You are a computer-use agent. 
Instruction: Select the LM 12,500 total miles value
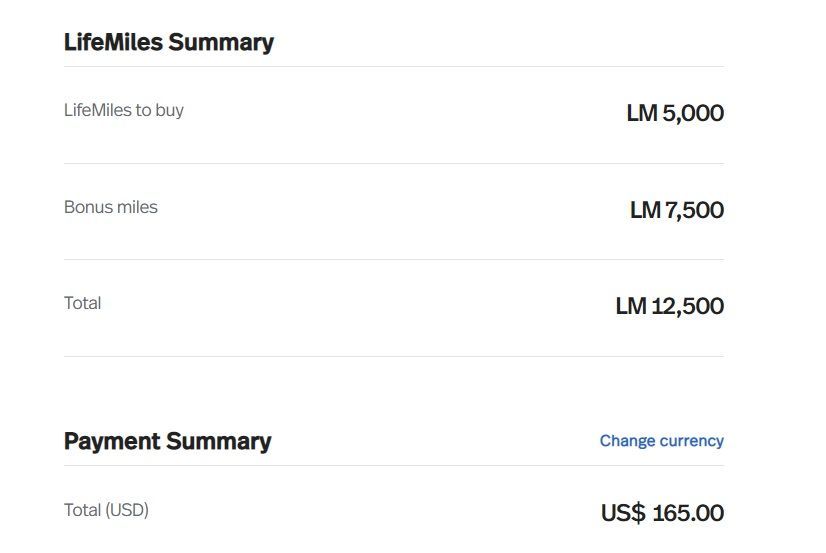670,306
